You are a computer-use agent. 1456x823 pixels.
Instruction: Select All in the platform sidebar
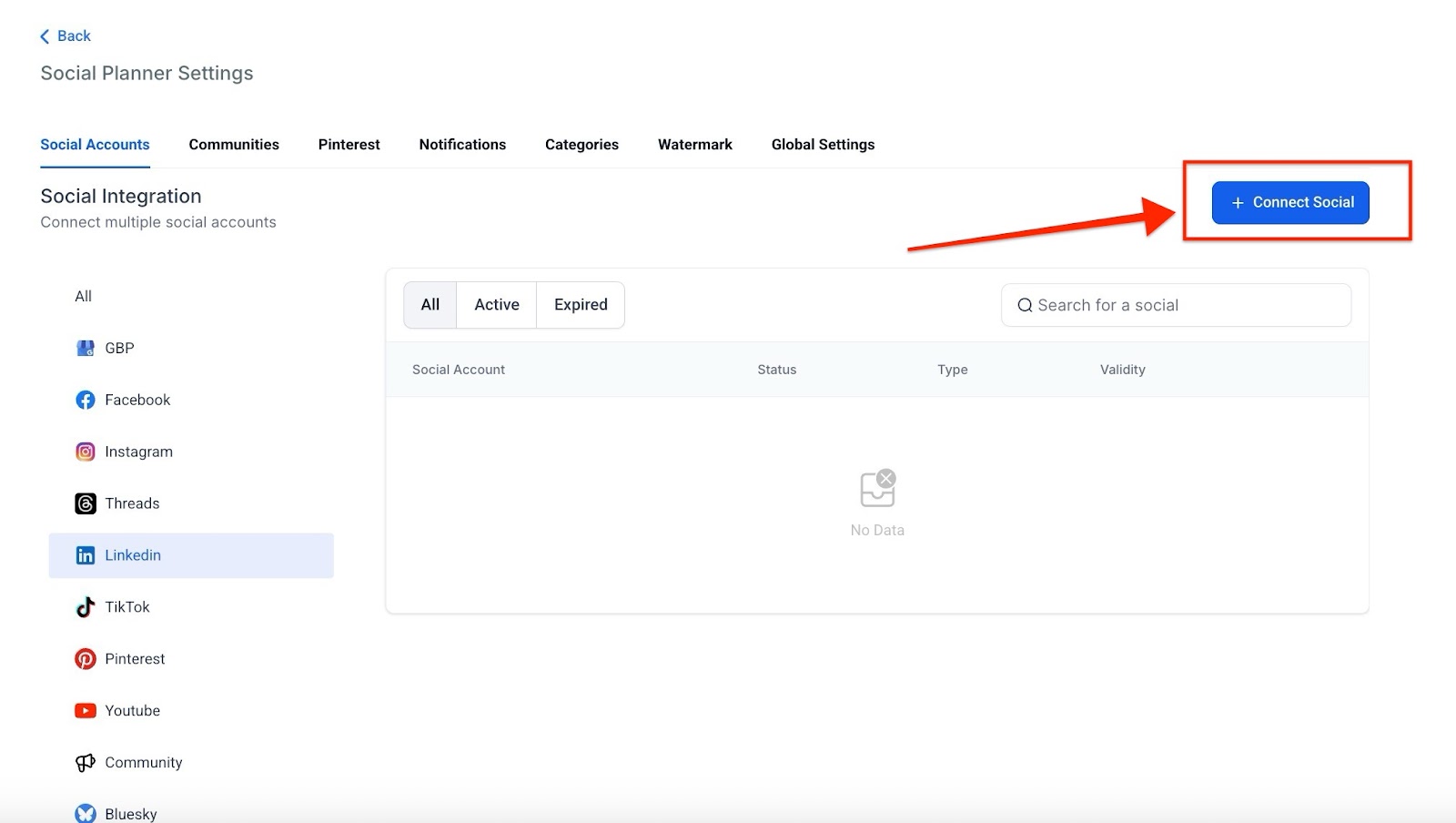pos(84,297)
